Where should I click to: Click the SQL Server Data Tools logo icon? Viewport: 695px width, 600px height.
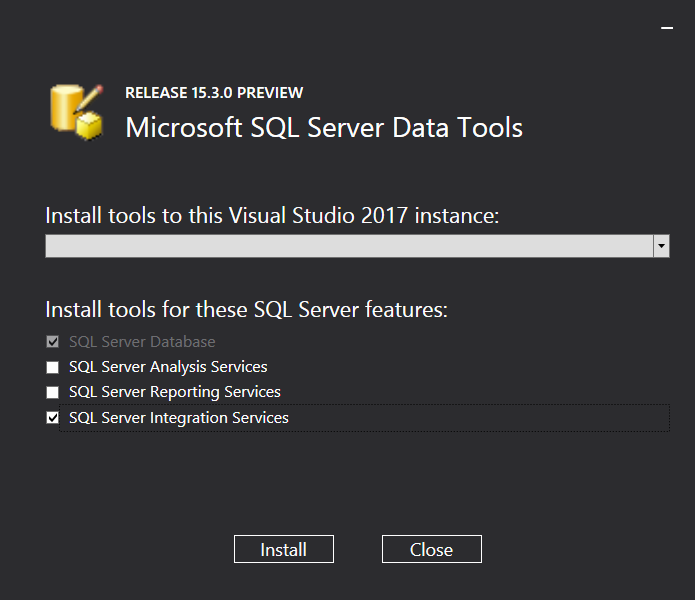point(77,111)
